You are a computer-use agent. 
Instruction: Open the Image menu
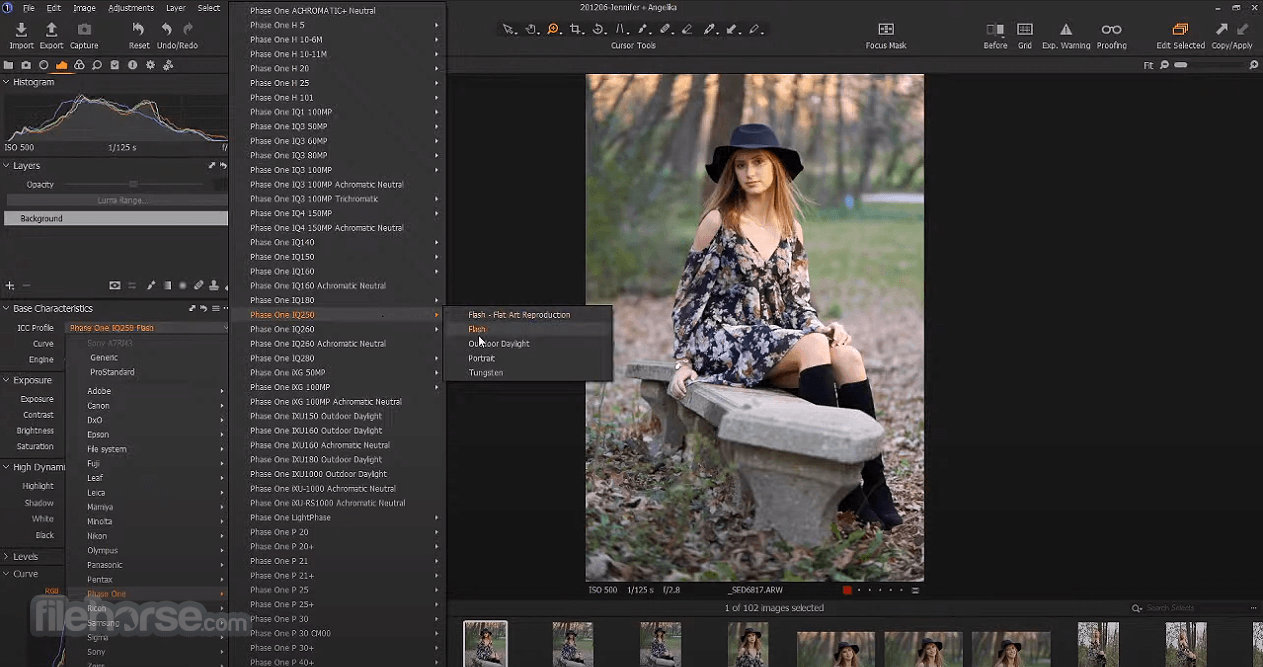pyautogui.click(x=84, y=8)
